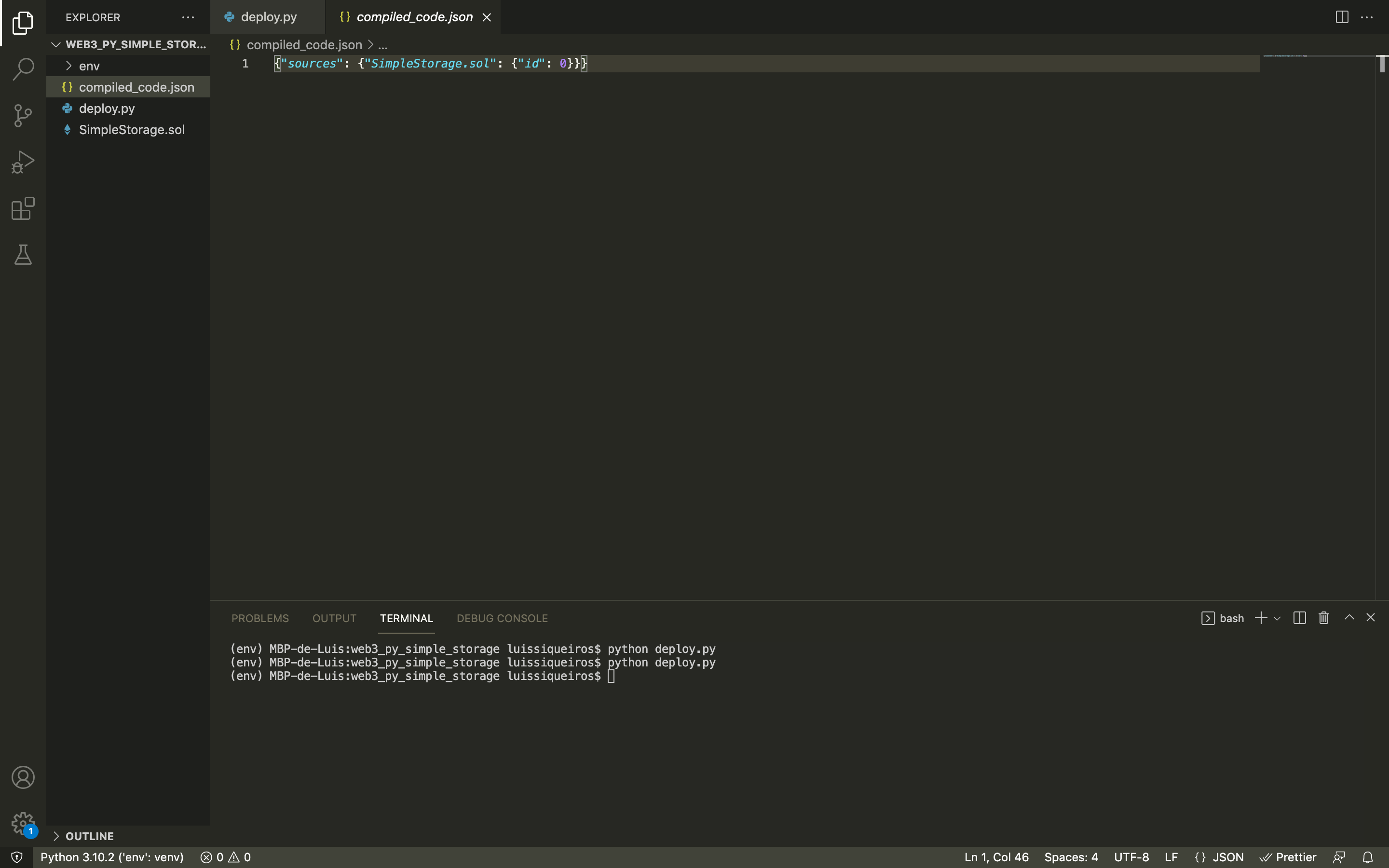Expand the env folder
Viewport: 1389px width, 868px height.
89,66
